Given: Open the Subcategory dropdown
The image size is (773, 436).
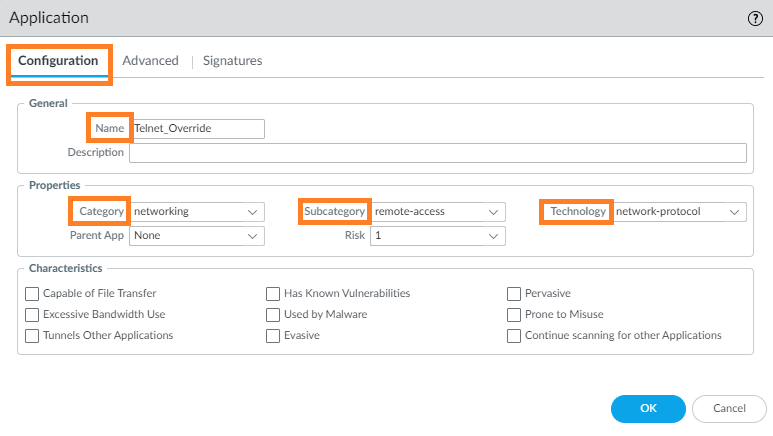Looking at the screenshot, I should (438, 212).
